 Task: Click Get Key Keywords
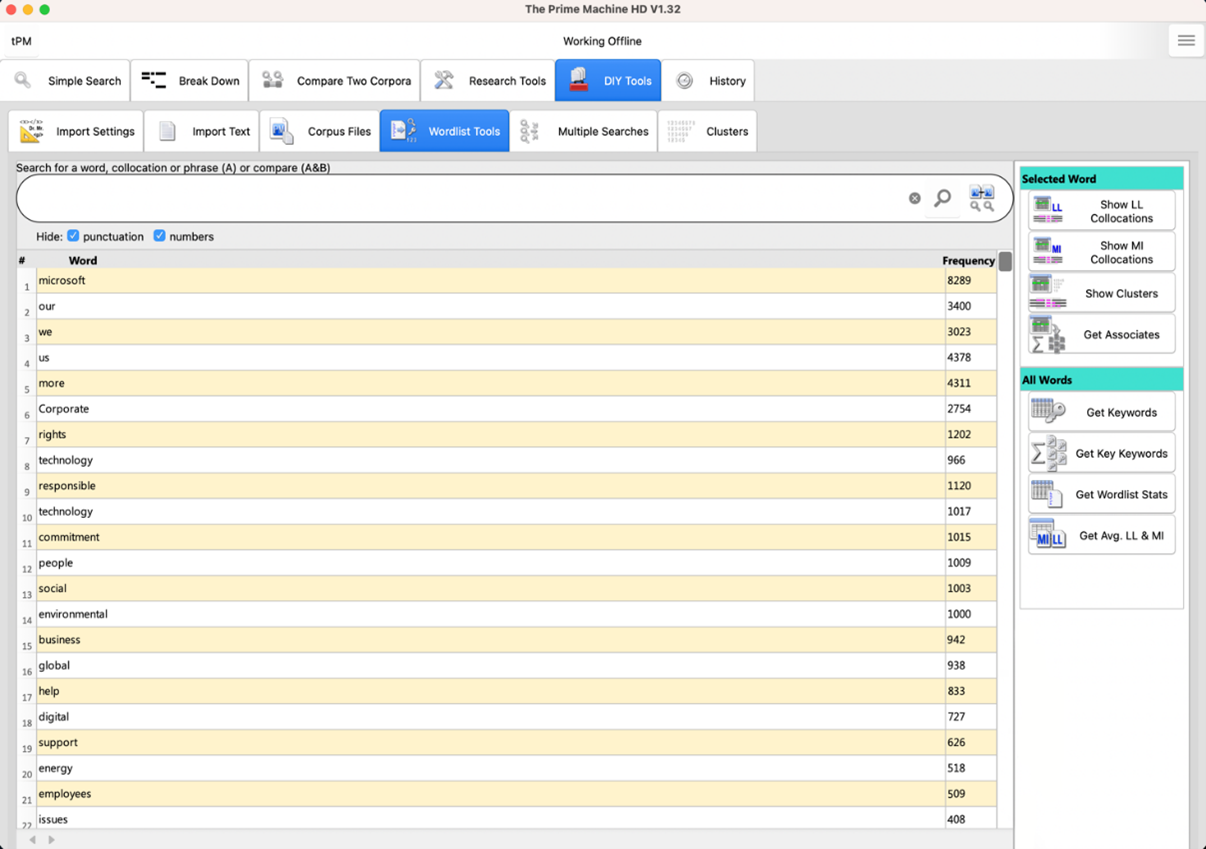click(x=1101, y=453)
